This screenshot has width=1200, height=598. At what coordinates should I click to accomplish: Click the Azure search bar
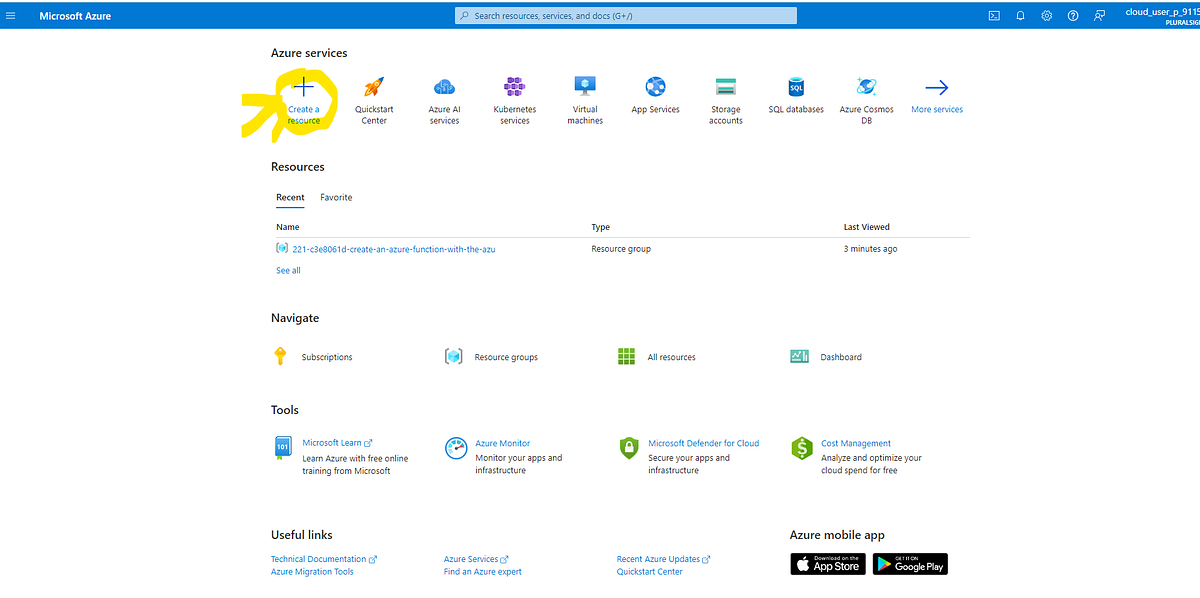click(625, 15)
